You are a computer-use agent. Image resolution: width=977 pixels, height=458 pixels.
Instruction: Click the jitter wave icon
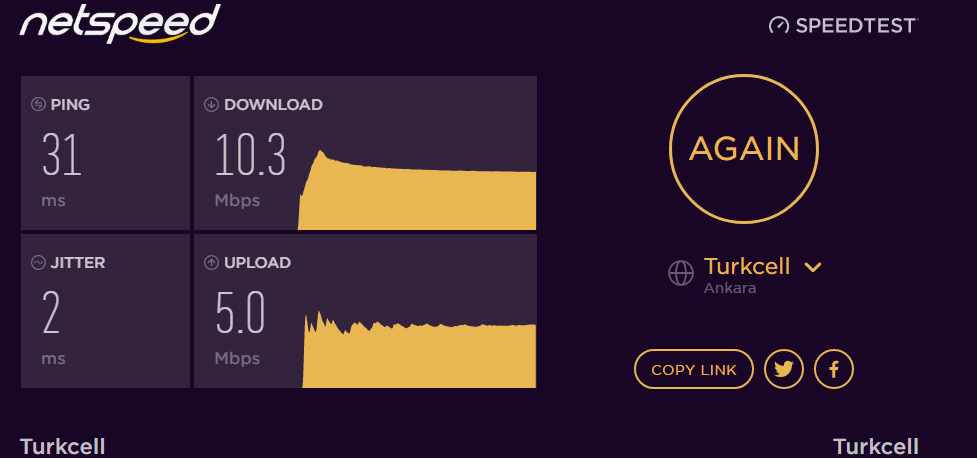pyautogui.click(x=38, y=263)
